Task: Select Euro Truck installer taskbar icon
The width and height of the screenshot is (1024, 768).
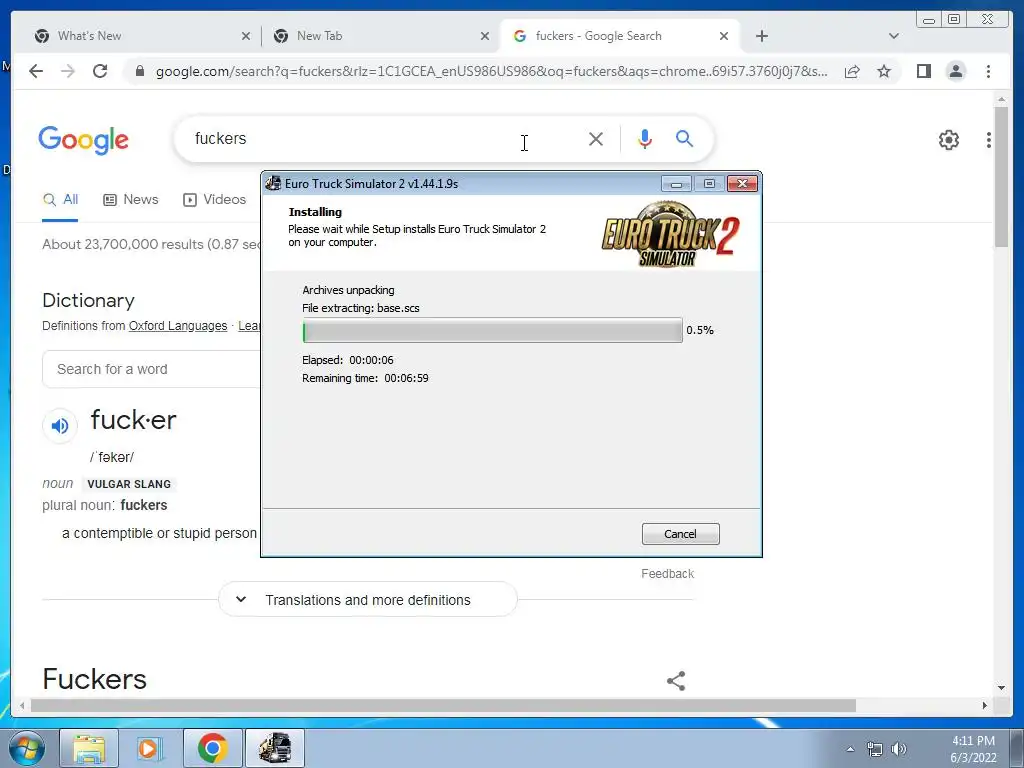Action: 275,748
